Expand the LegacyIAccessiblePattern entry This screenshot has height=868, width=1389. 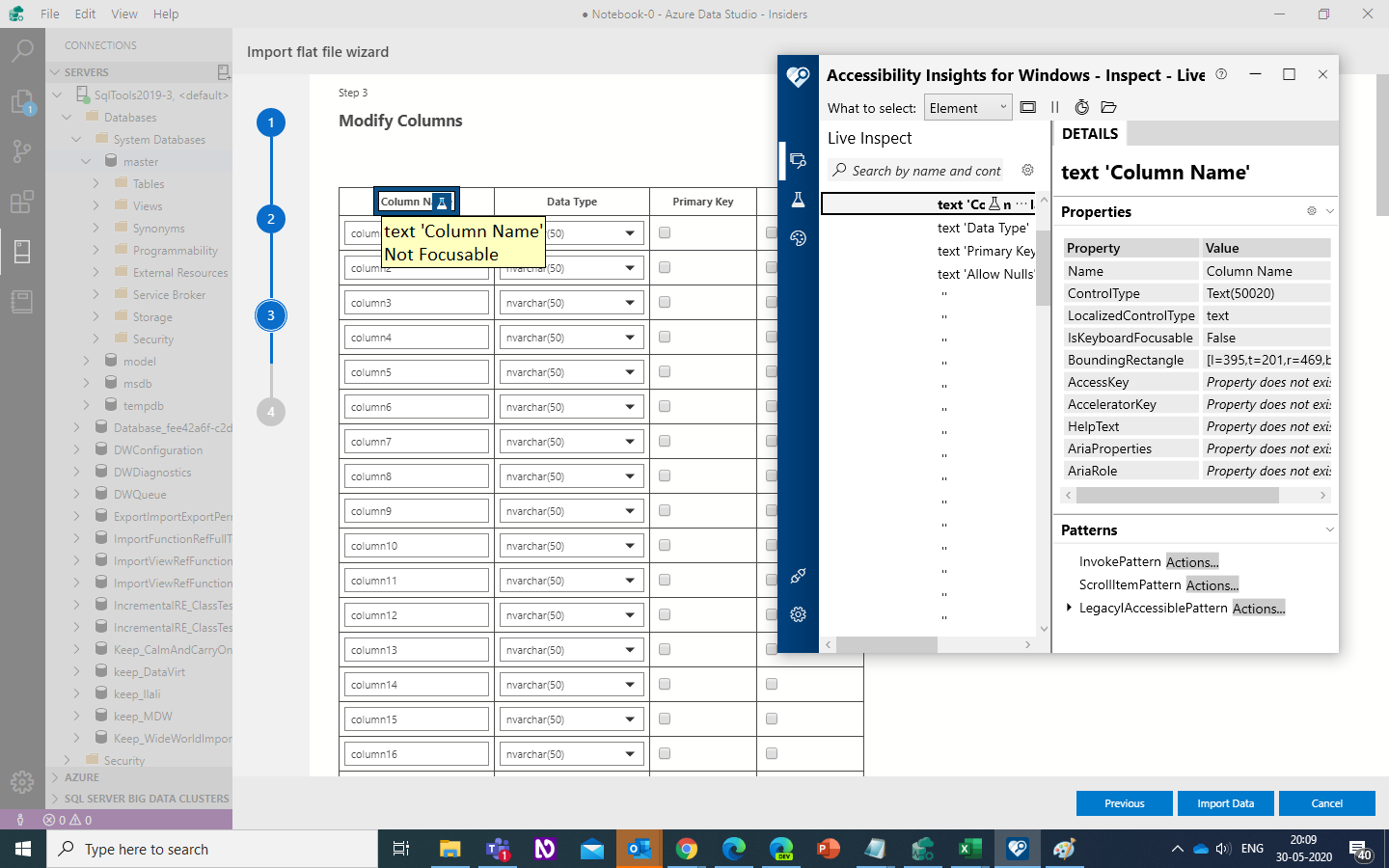pos(1069,608)
